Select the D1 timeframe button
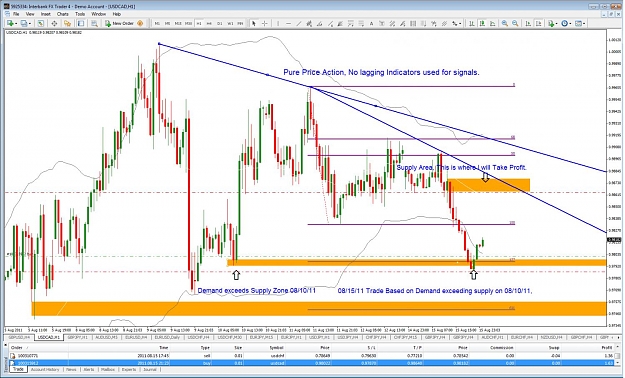The width and height of the screenshot is (625, 378). point(220,24)
